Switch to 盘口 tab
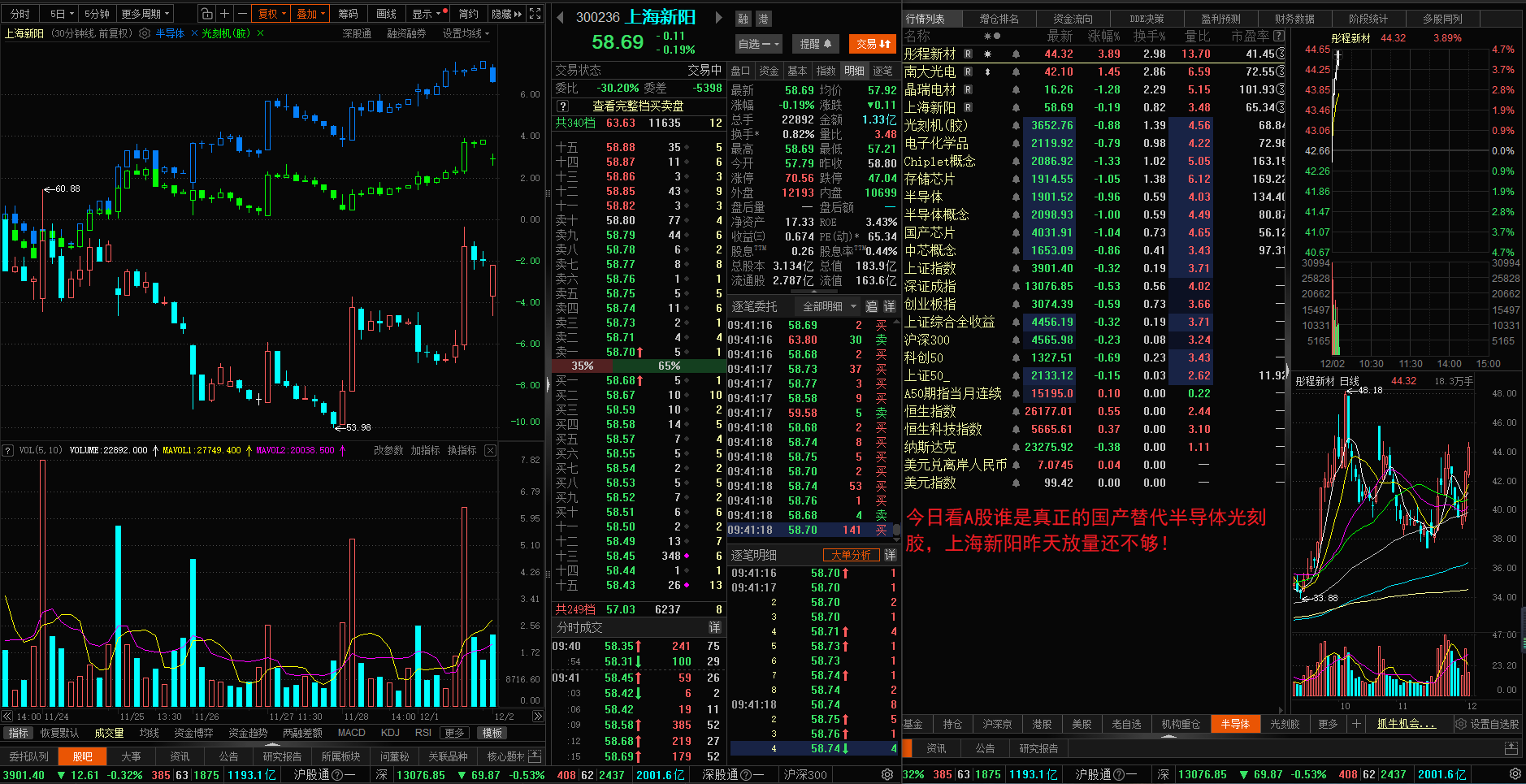The width and height of the screenshot is (1526, 784). pyautogui.click(x=740, y=71)
